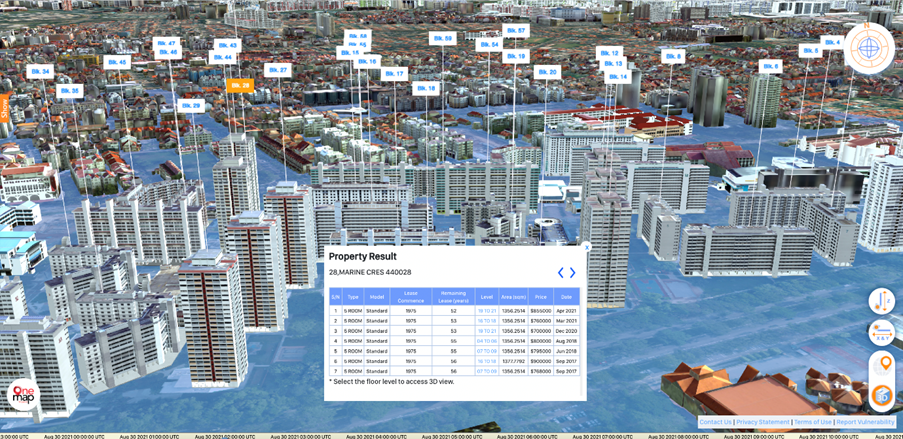903x439 pixels.
Task: Select the Blk. 59 building label
Action: 443,38
